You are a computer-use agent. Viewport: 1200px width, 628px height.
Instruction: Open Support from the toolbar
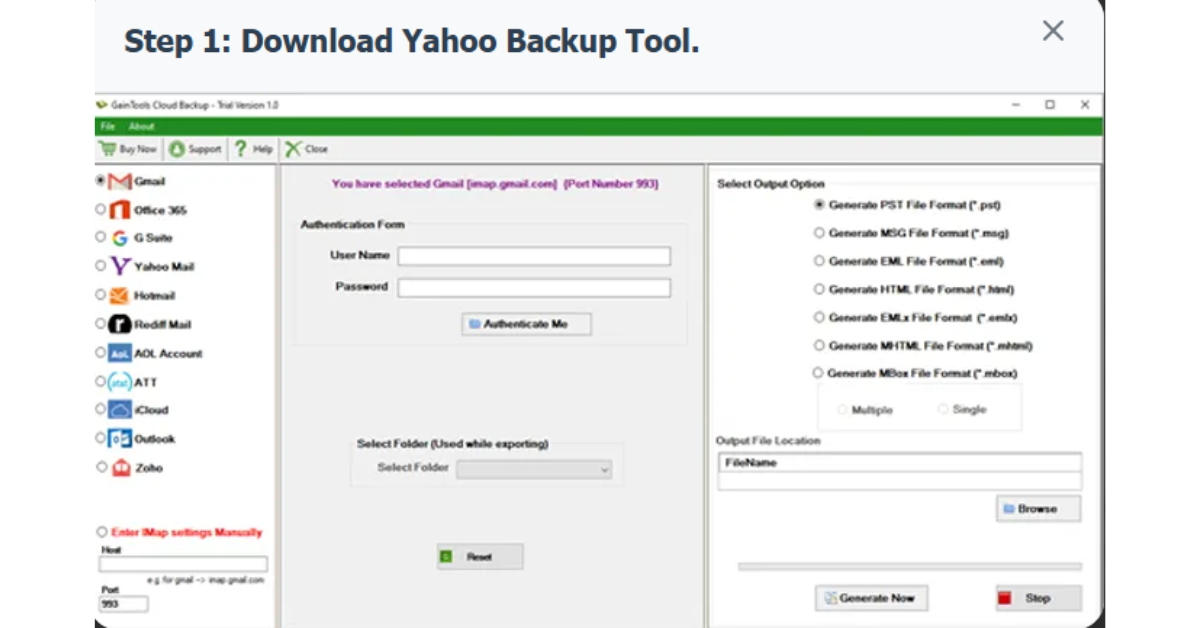(x=195, y=149)
